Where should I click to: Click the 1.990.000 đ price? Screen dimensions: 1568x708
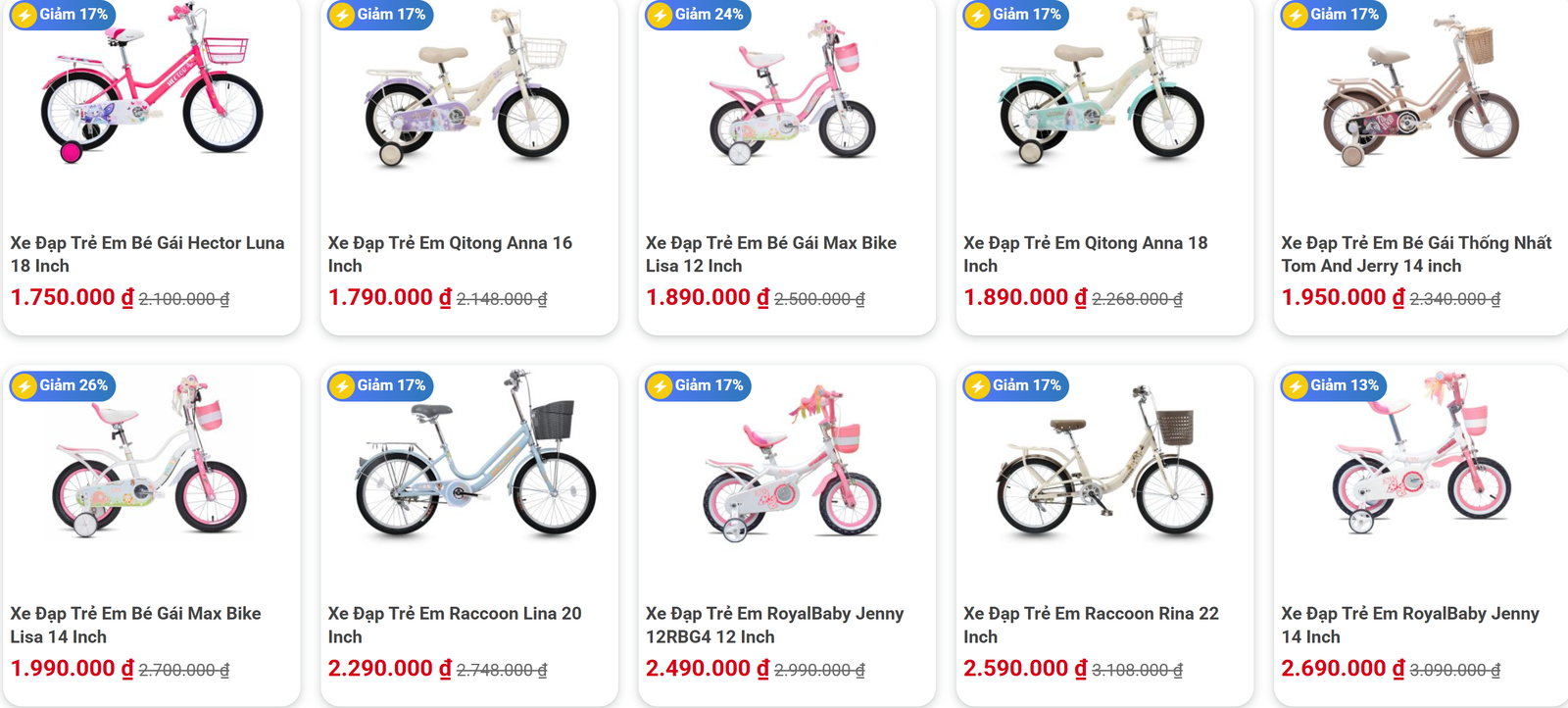point(72,669)
